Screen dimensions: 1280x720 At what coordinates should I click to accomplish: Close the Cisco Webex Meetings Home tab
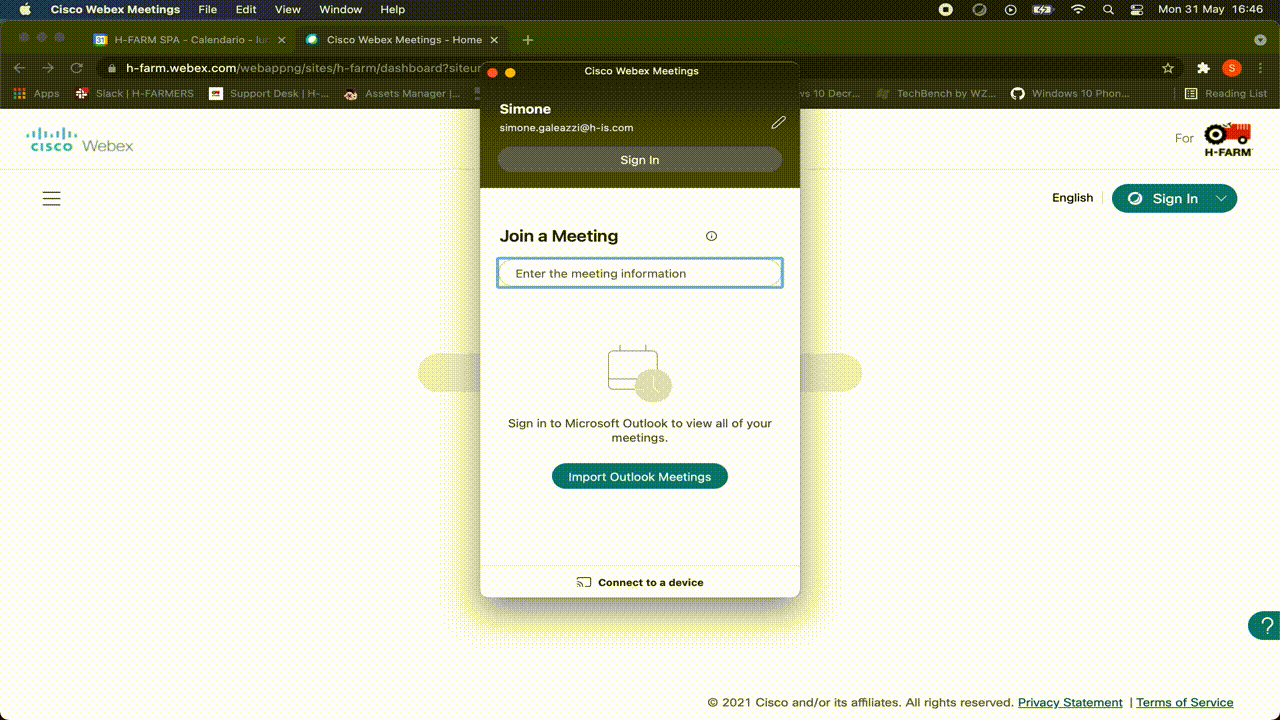point(493,40)
